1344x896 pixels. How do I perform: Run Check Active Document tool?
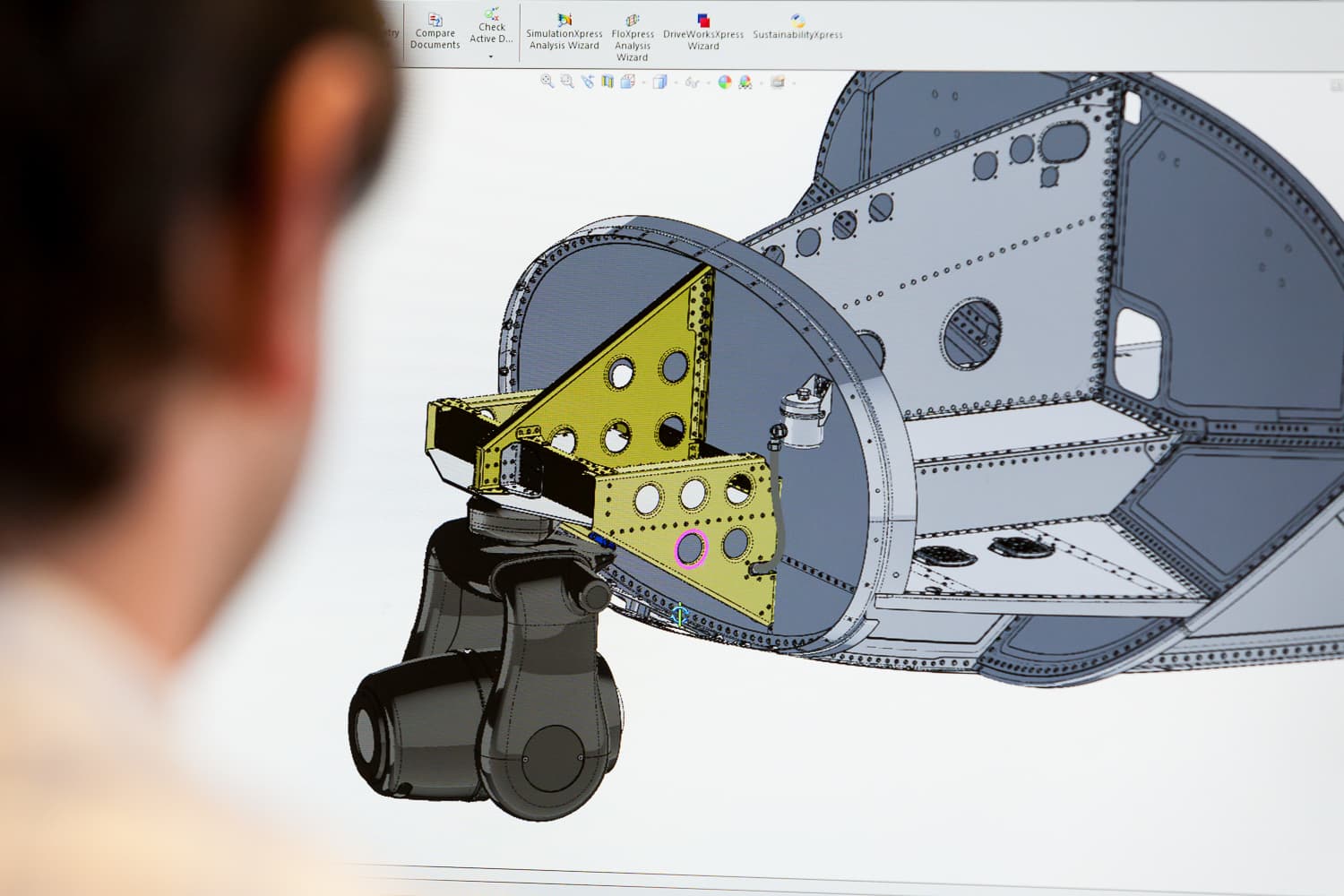point(491,26)
